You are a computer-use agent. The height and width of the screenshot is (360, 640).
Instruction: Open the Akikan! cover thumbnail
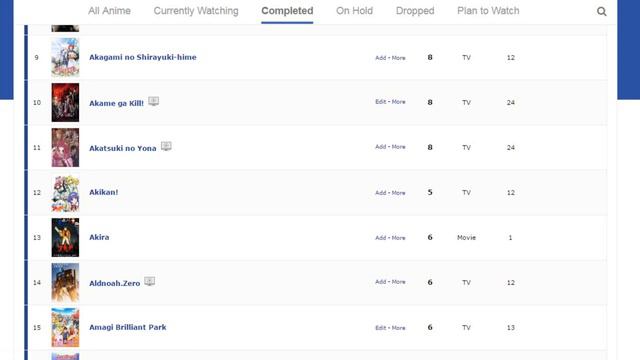click(x=65, y=192)
